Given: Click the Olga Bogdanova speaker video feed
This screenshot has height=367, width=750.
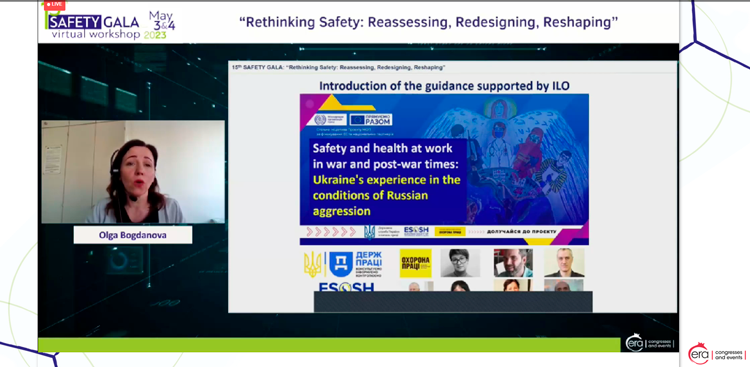Looking at the screenshot, I should tap(133, 172).
